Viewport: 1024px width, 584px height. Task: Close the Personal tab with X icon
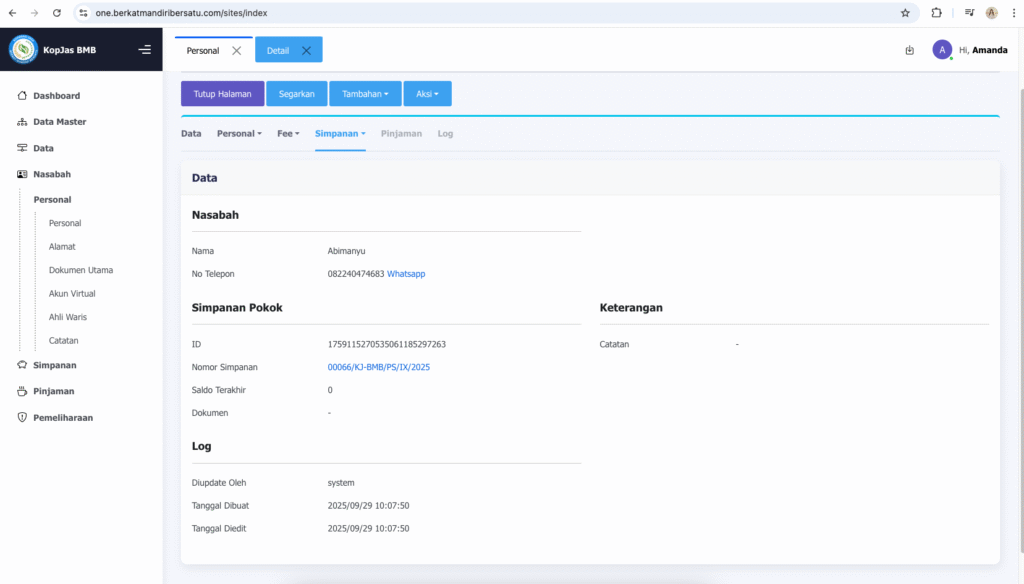[237, 50]
